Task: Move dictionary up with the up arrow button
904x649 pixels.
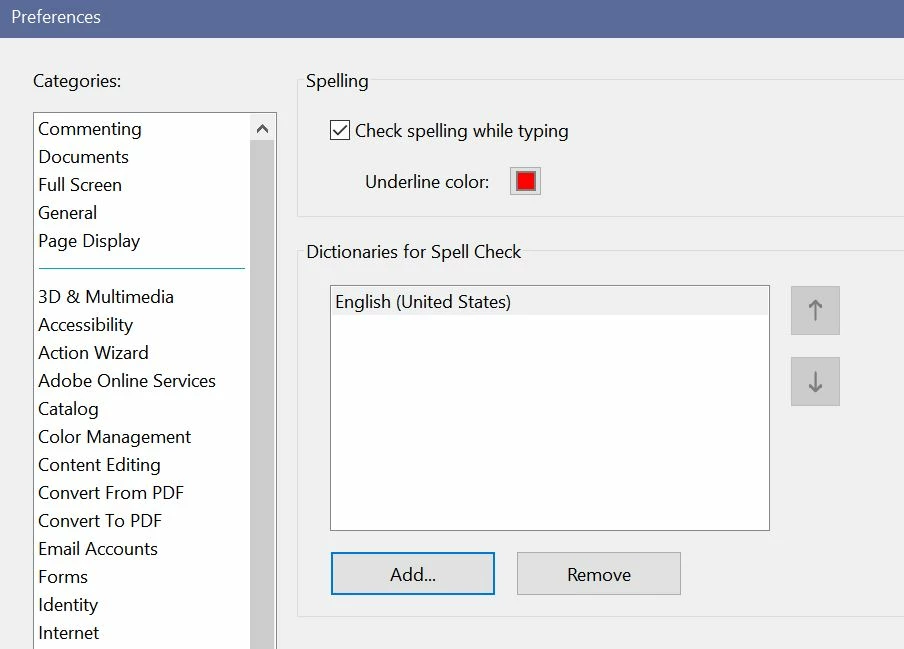Action: pyautogui.click(x=815, y=311)
